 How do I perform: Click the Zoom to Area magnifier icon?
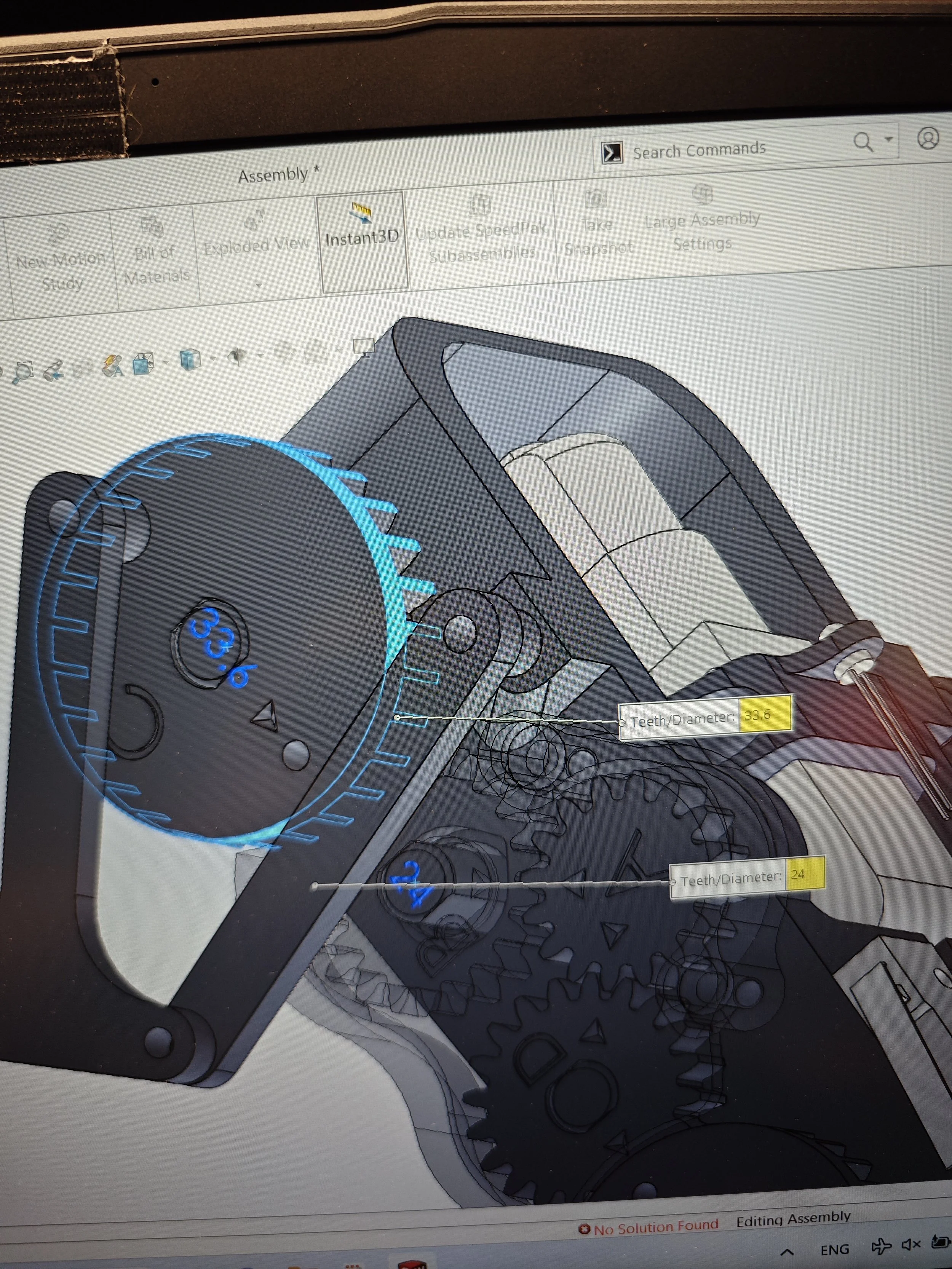point(23,373)
